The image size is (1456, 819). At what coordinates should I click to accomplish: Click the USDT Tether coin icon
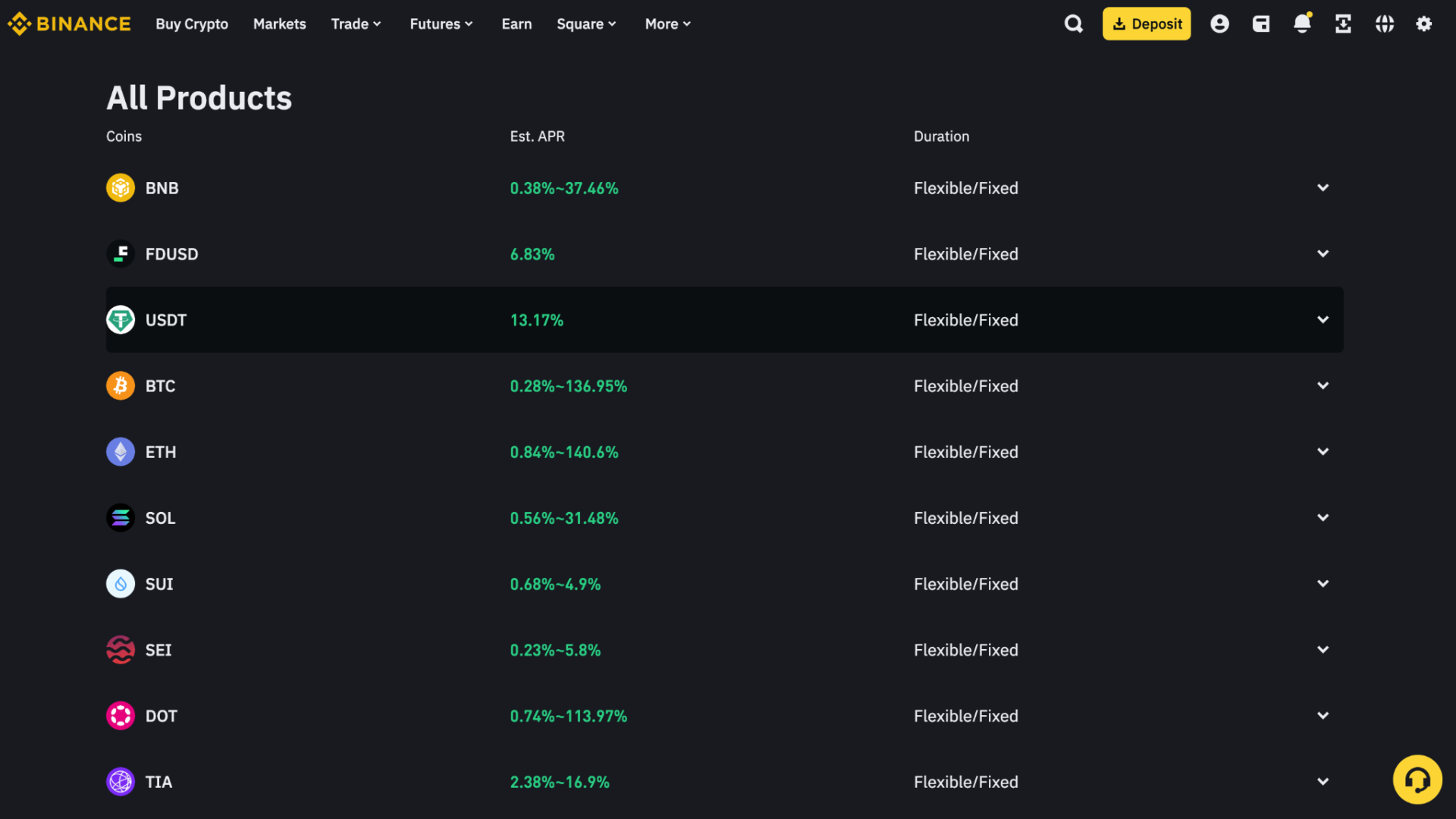coord(121,320)
